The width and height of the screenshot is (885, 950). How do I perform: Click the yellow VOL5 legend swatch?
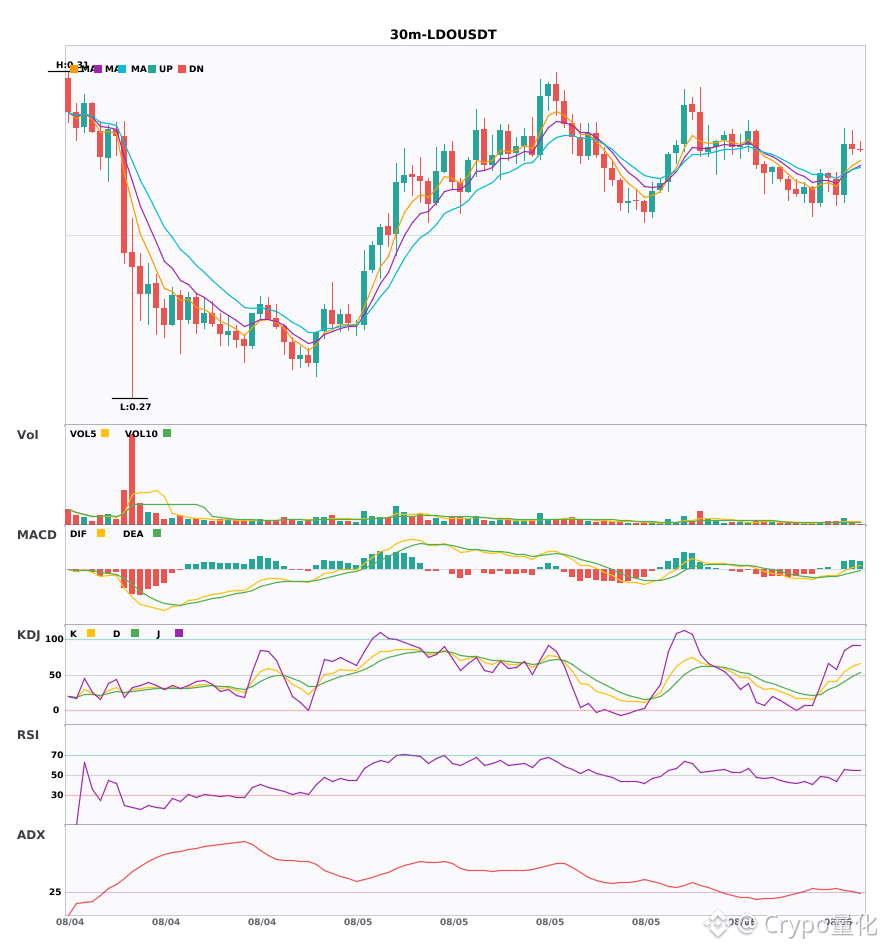pyautogui.click(x=105, y=433)
